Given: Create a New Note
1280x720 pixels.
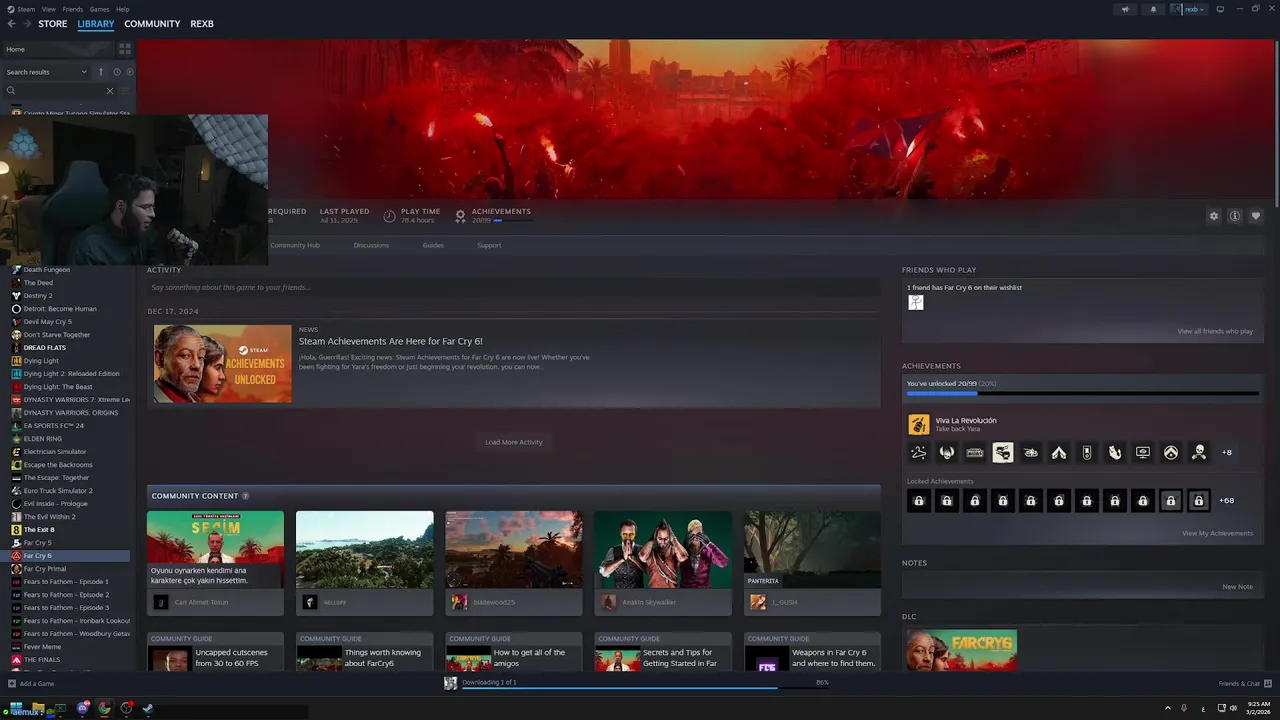Looking at the screenshot, I should pos(1237,587).
